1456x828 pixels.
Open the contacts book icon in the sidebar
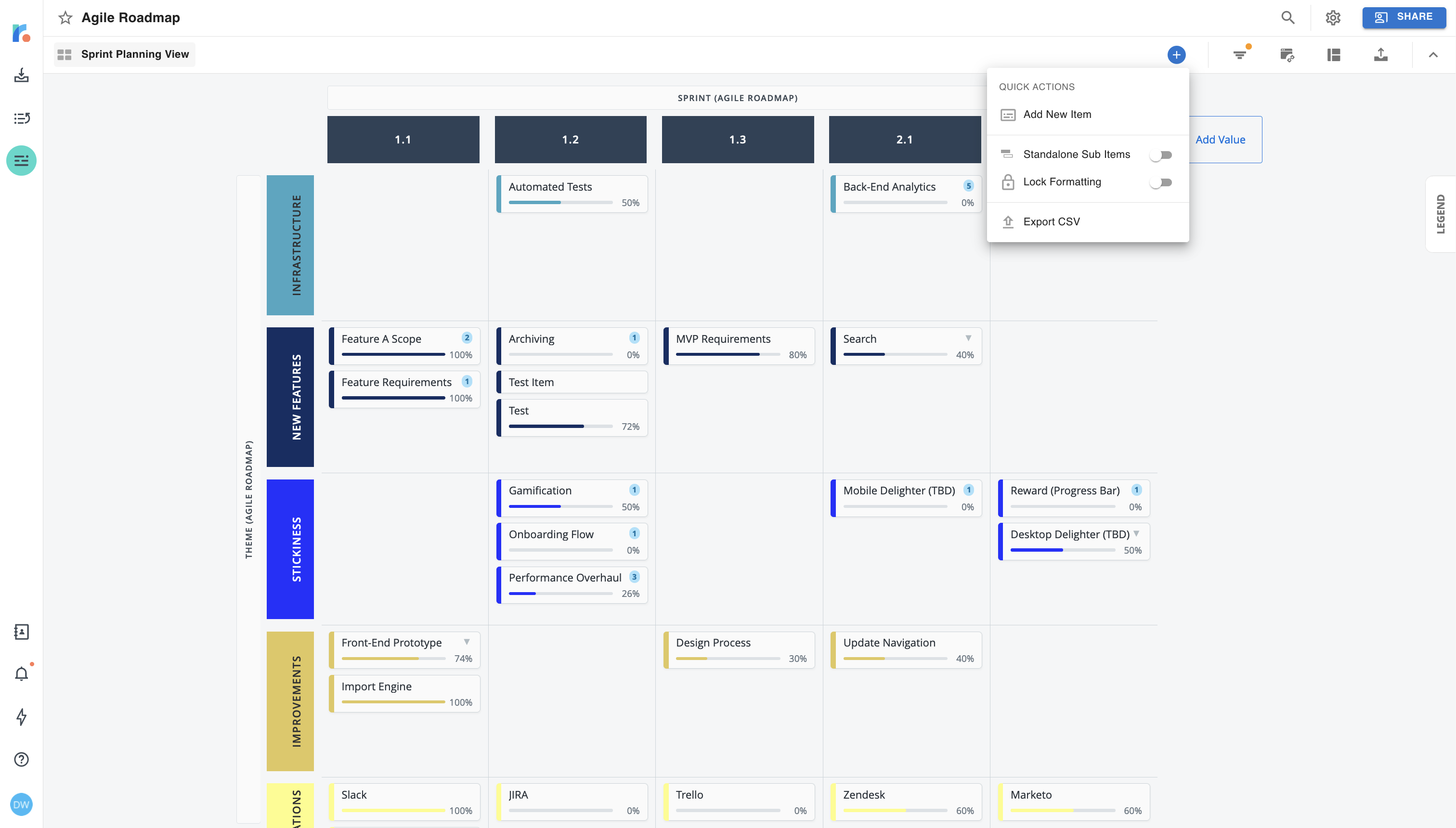coord(21,632)
